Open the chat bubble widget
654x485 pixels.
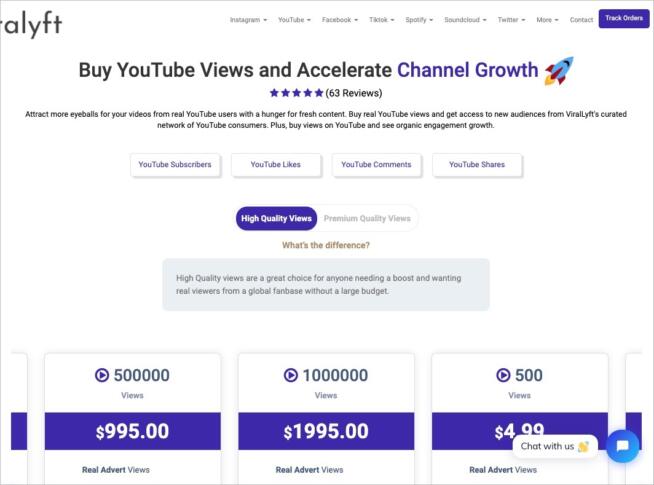(x=622, y=446)
